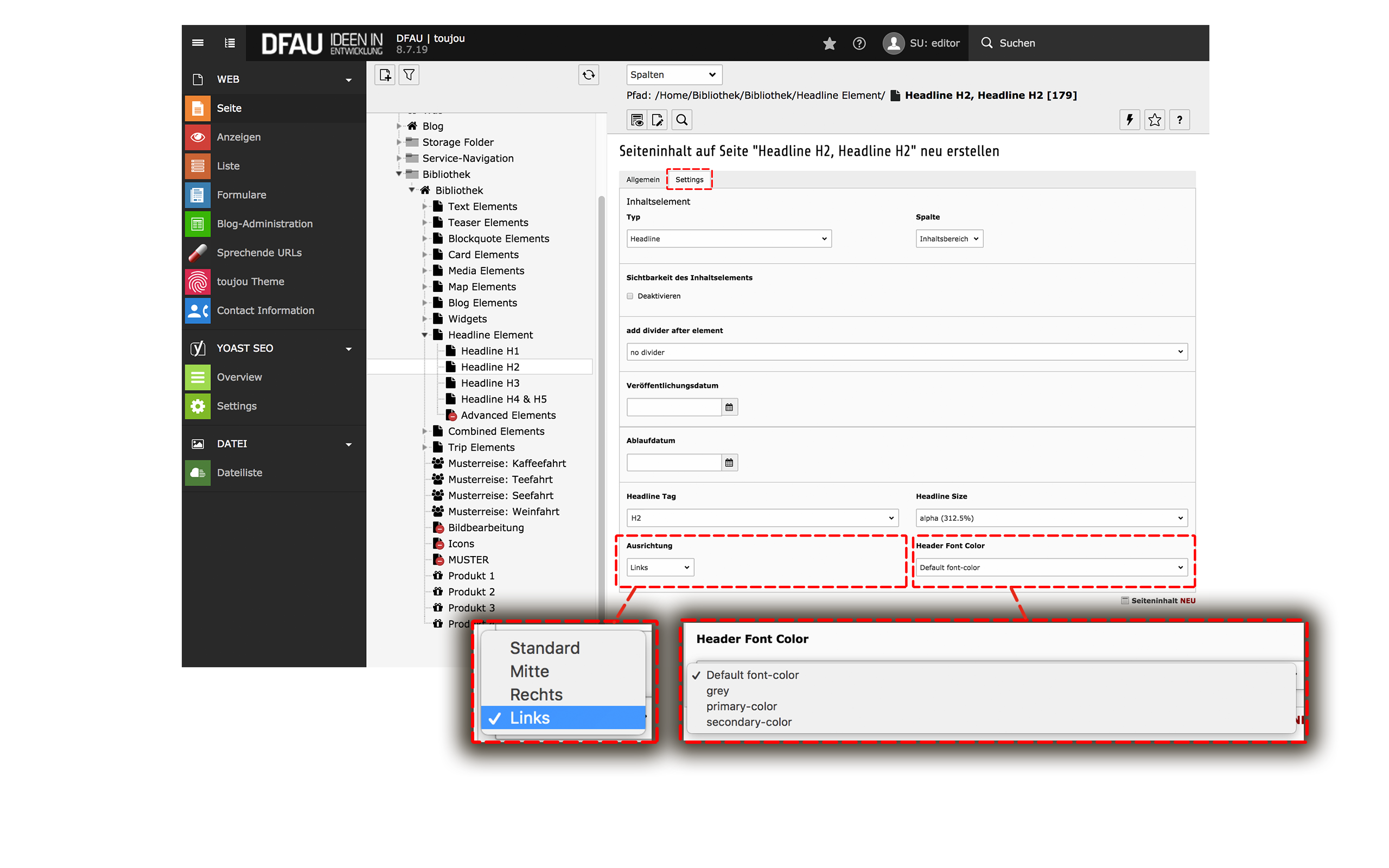
Task: Toggle the module menu hamburger icon
Action: pyautogui.click(x=197, y=43)
